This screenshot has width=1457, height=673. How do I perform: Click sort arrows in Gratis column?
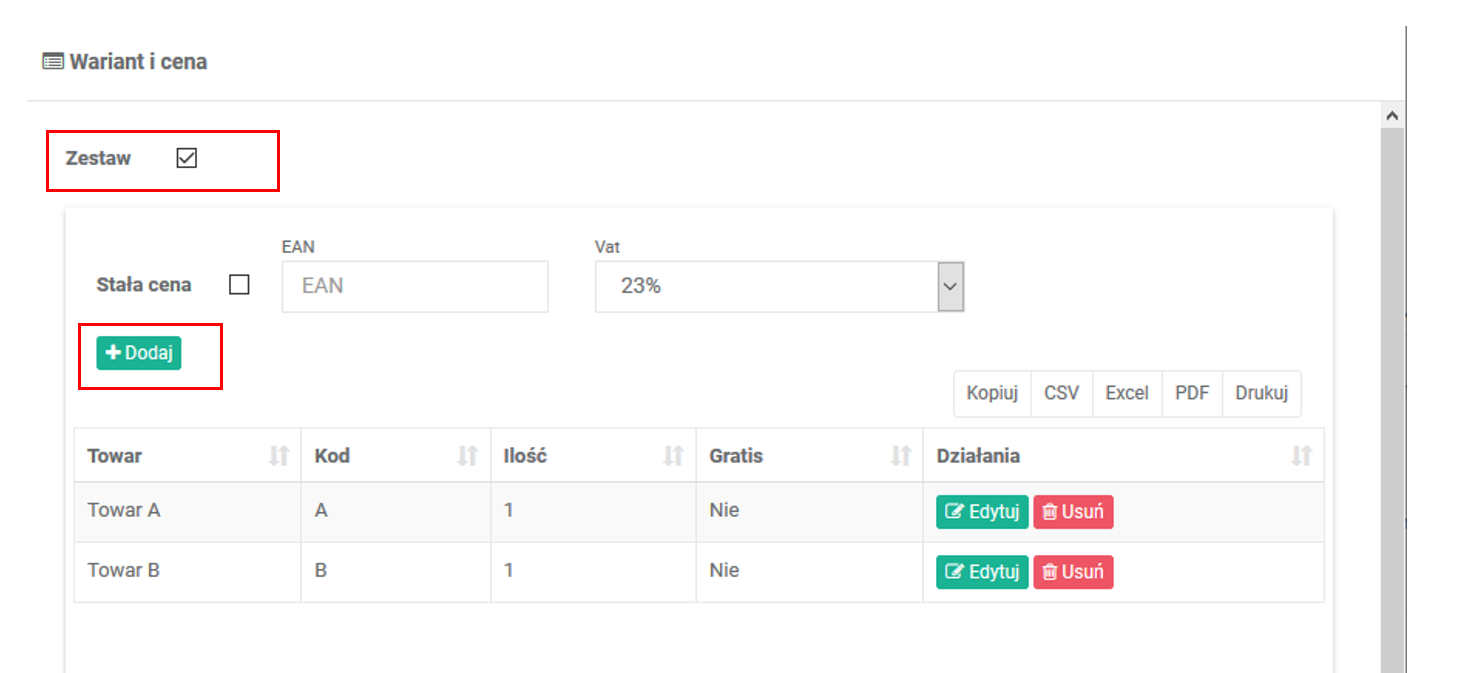coord(901,456)
